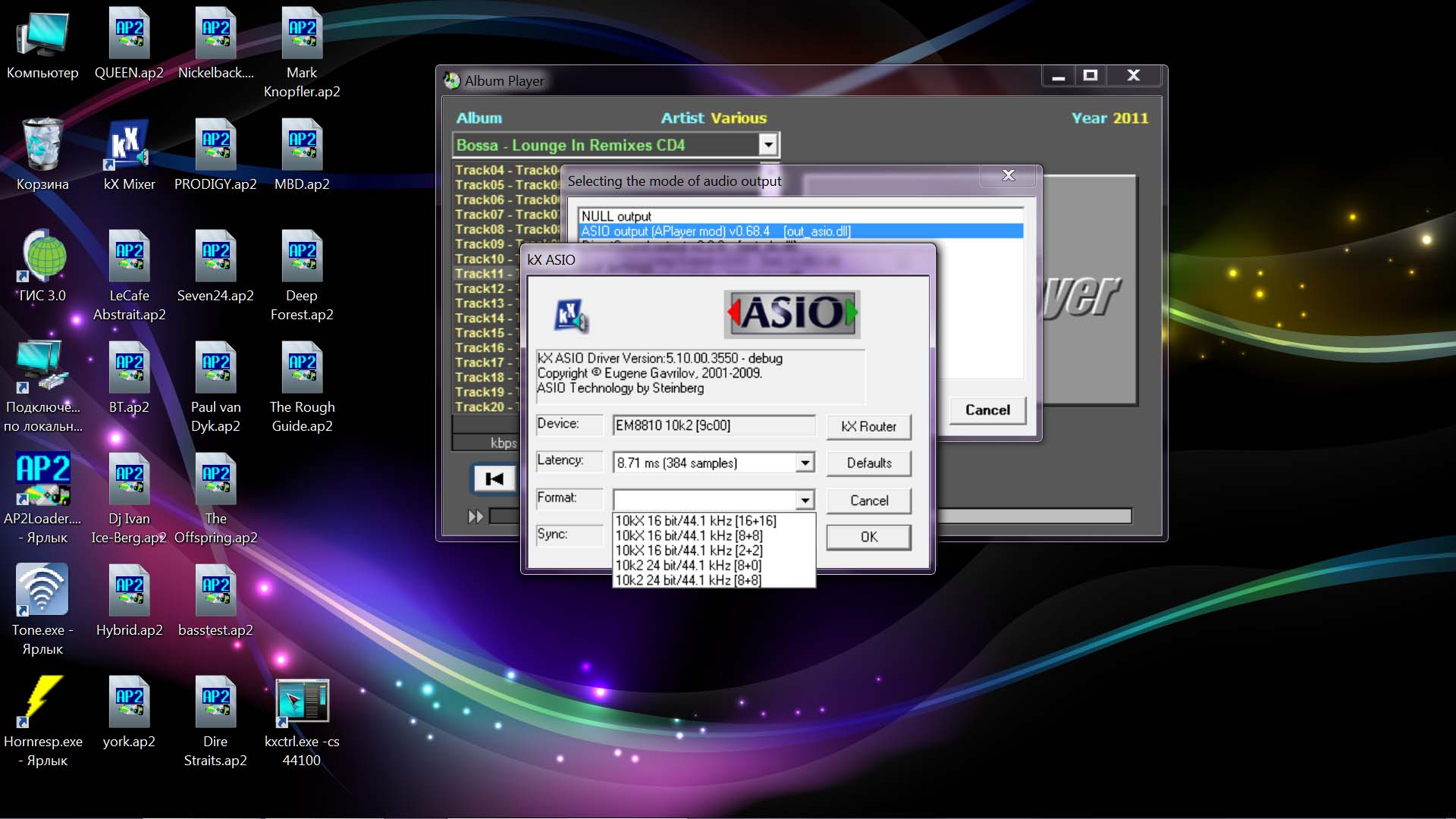This screenshot has height=819, width=1456.
Task: Open Dire Straits.ap2 icon
Action: point(215,701)
